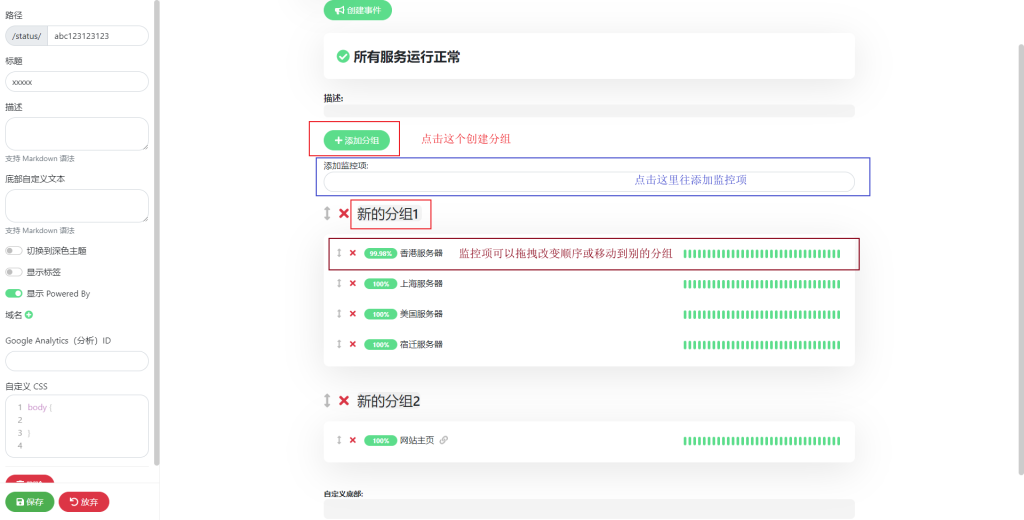Image resolution: width=1024 pixels, height=520 pixels.
Task: Click the 100% badge of 美国服务器
Action: tap(381, 314)
